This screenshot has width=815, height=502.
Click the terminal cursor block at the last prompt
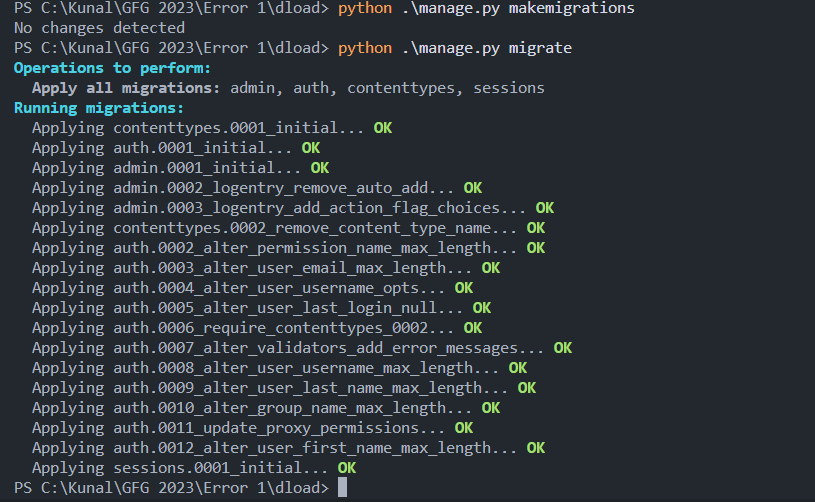click(x=342, y=488)
